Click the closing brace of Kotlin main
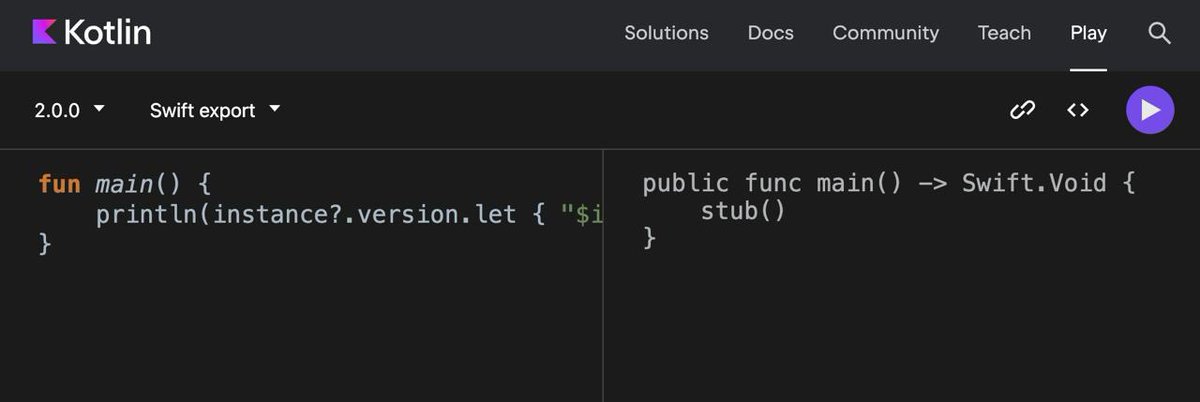Image resolution: width=1200 pixels, height=402 pixels. (44, 243)
